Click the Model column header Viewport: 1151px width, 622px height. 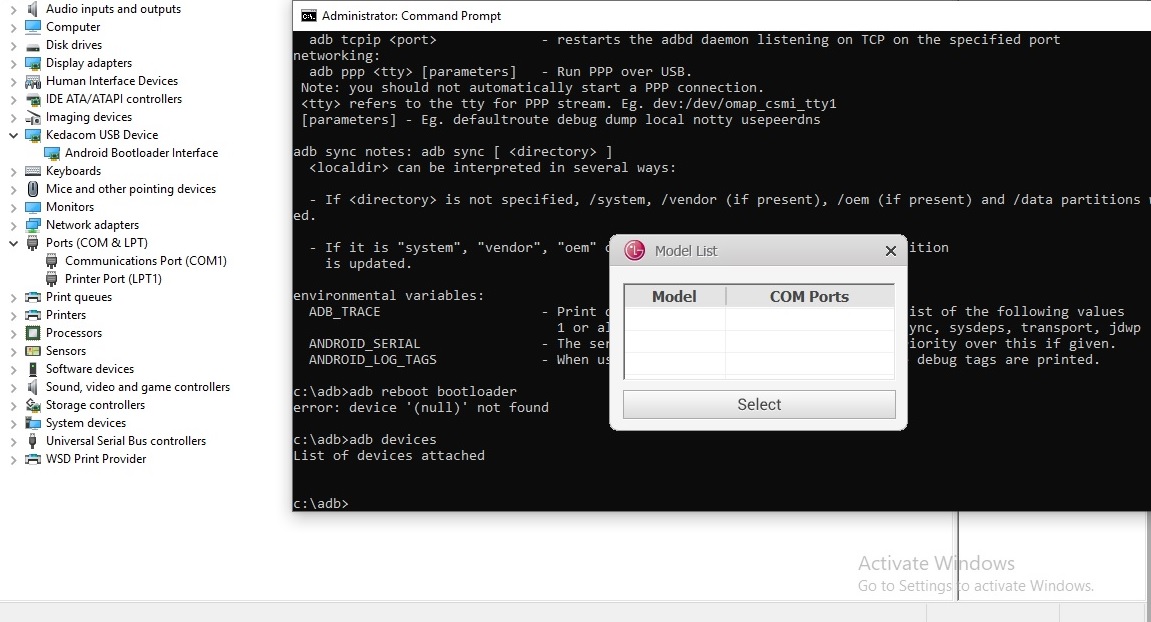point(674,296)
